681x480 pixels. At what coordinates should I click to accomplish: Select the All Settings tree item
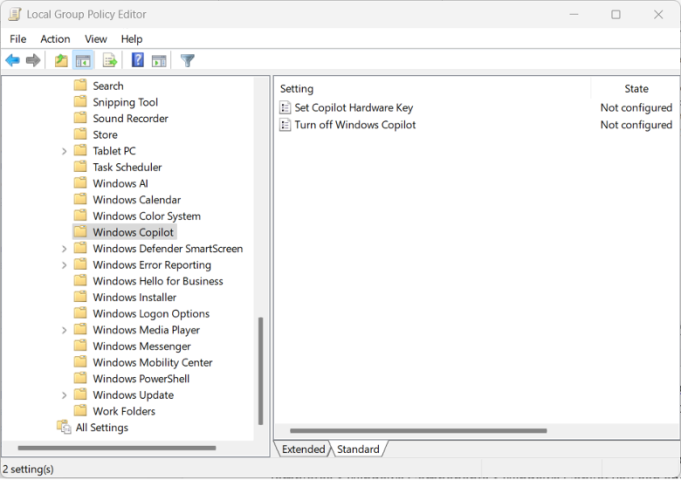coord(101,428)
